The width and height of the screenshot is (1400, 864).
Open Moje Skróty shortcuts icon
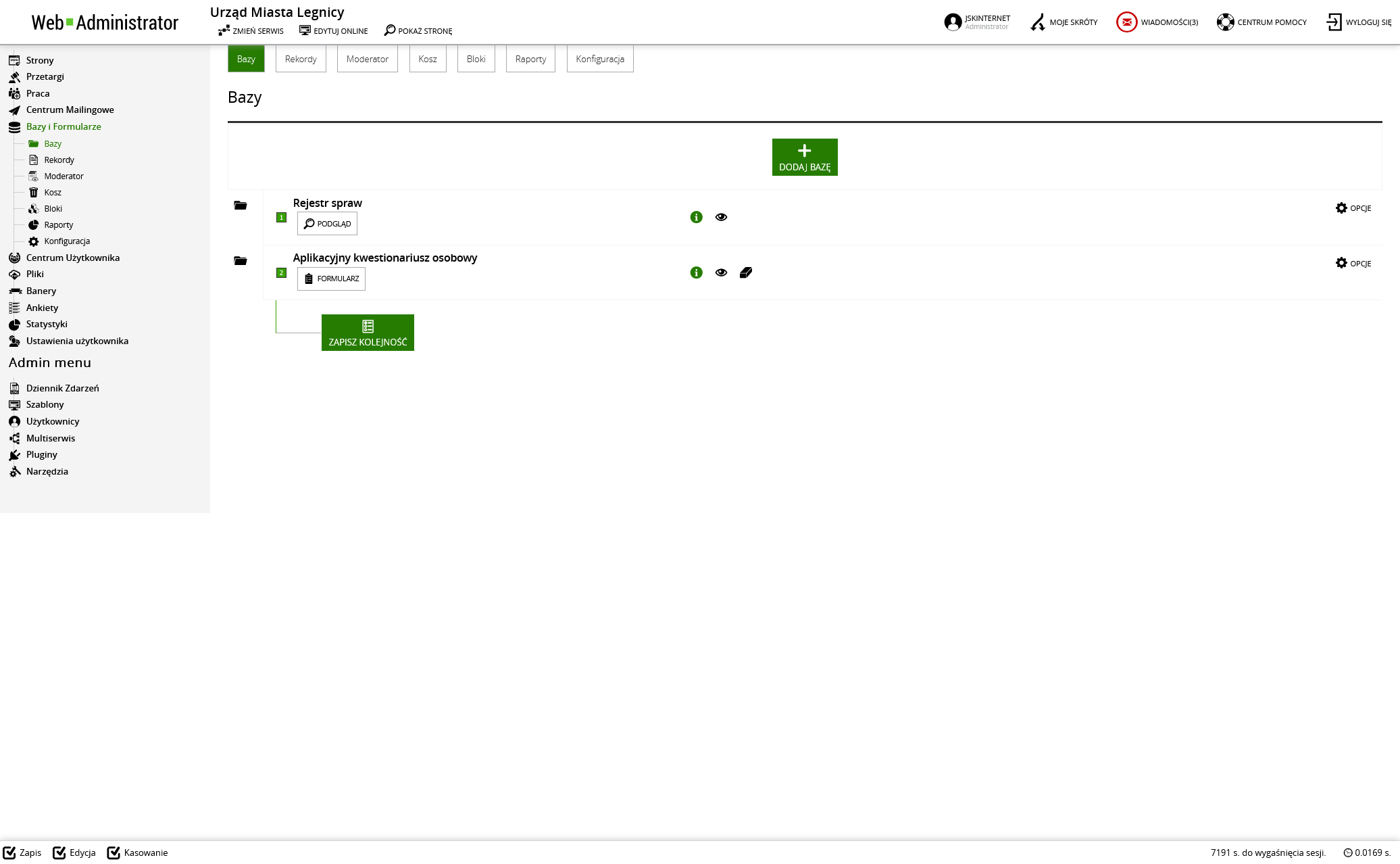coord(1038,22)
